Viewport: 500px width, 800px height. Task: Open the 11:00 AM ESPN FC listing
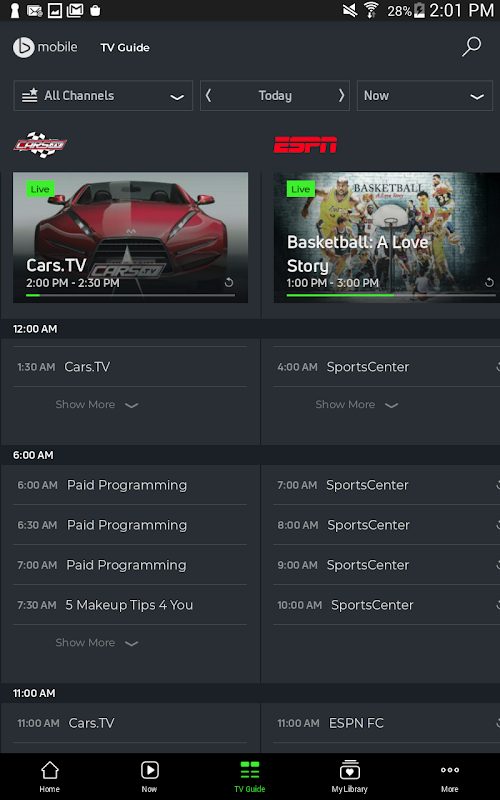(386, 723)
